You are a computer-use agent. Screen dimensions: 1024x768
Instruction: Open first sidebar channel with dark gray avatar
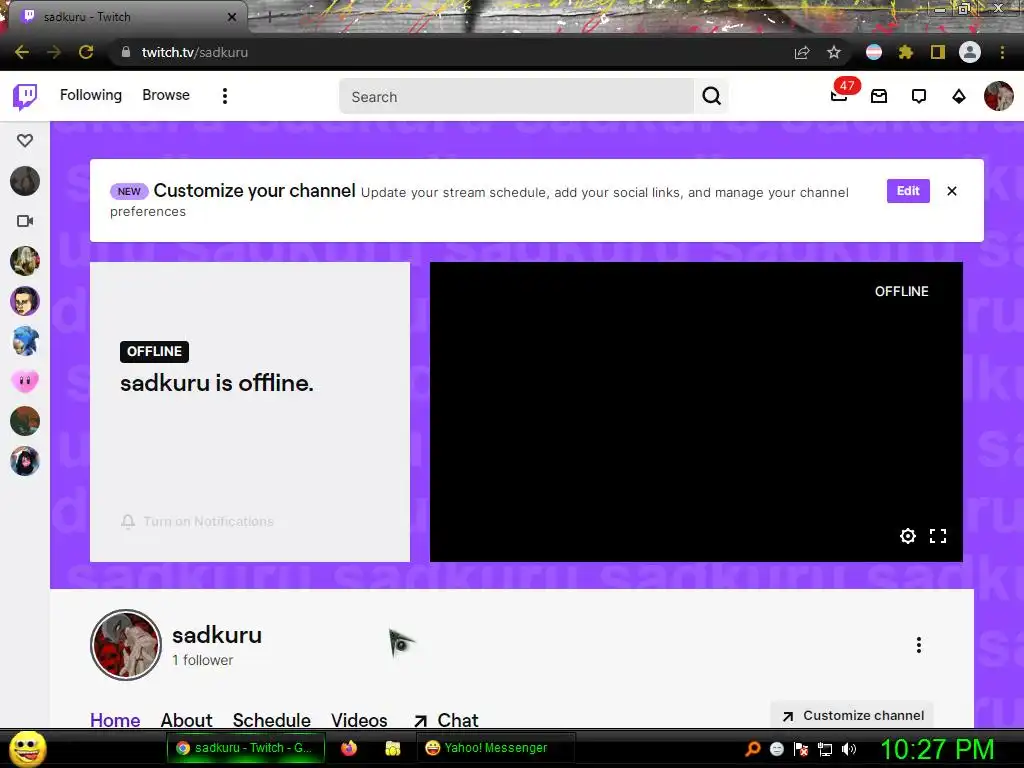click(x=25, y=181)
